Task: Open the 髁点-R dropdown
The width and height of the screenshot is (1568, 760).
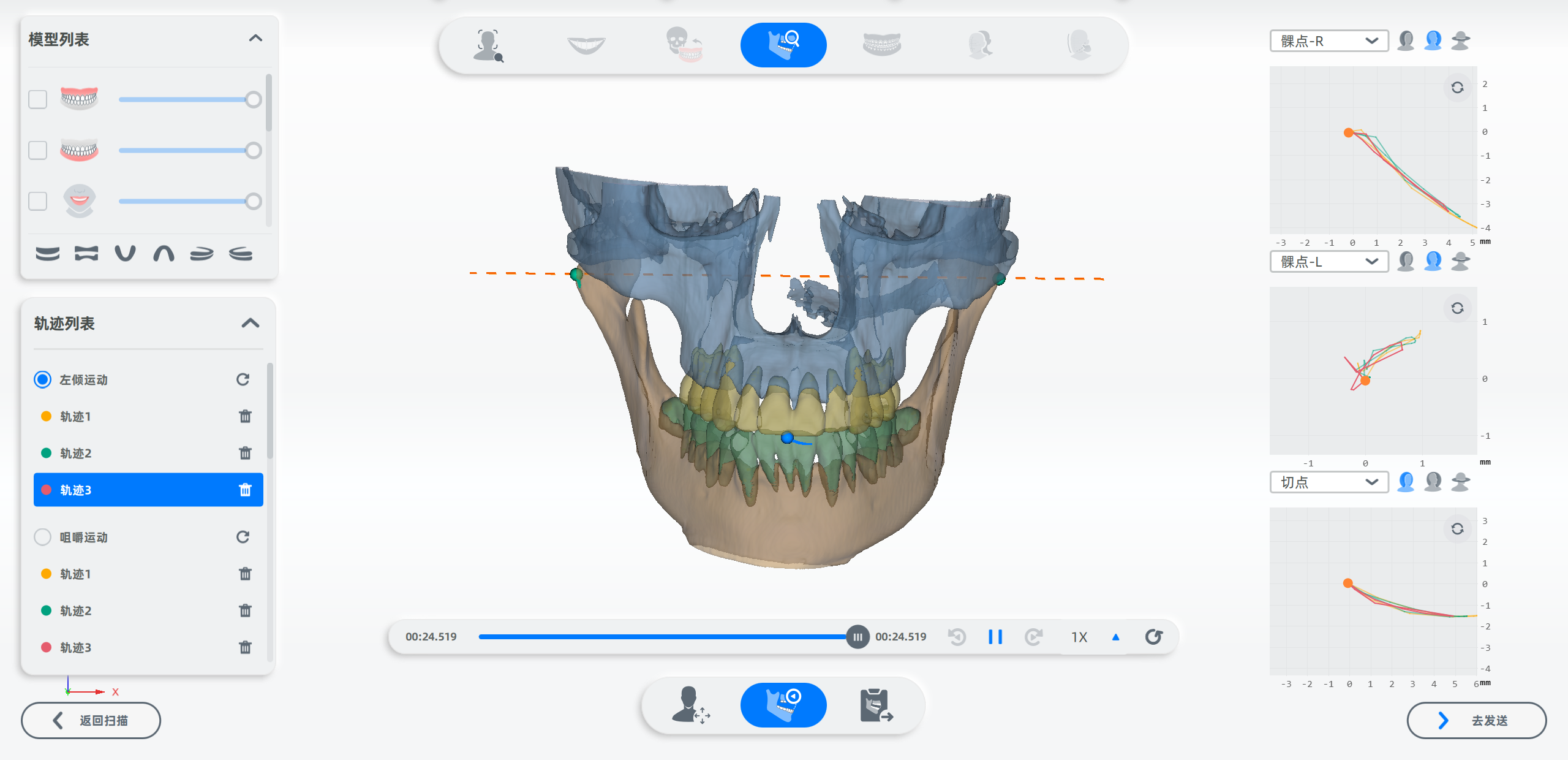Action: coord(1329,41)
